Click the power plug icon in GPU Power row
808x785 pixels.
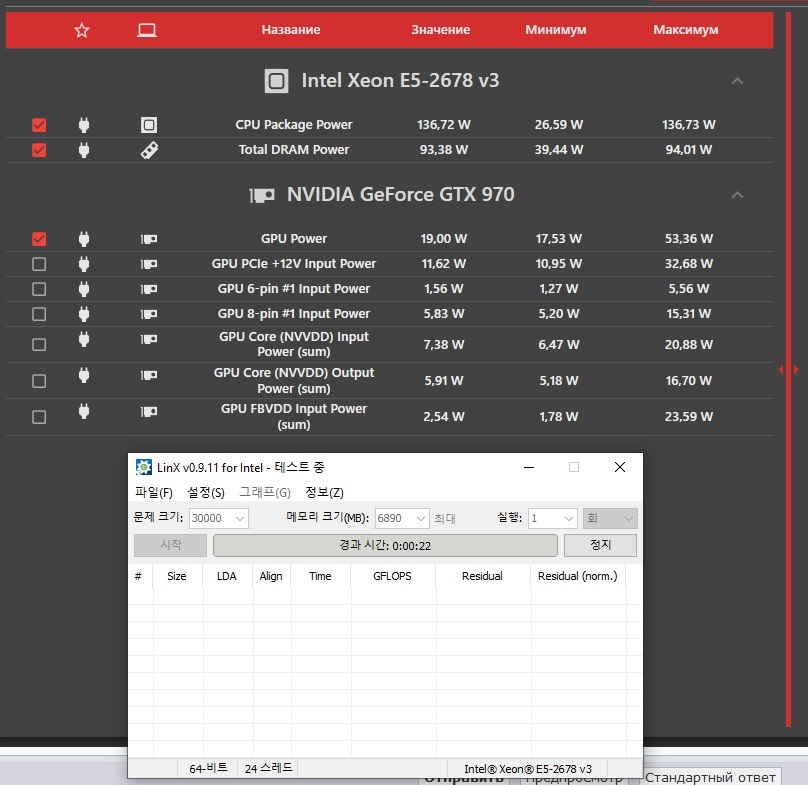point(83,239)
